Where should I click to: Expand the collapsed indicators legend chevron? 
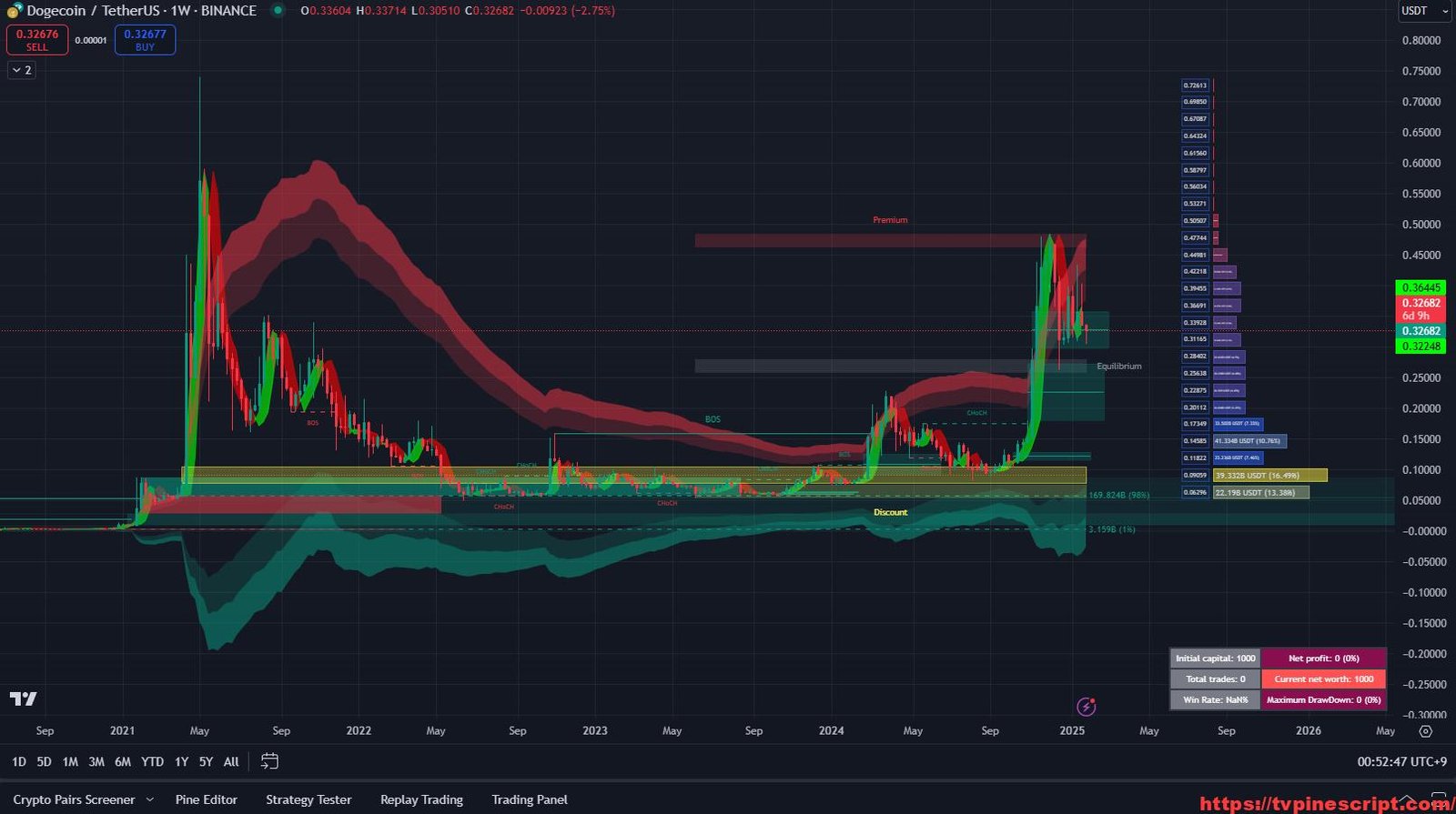pos(22,70)
